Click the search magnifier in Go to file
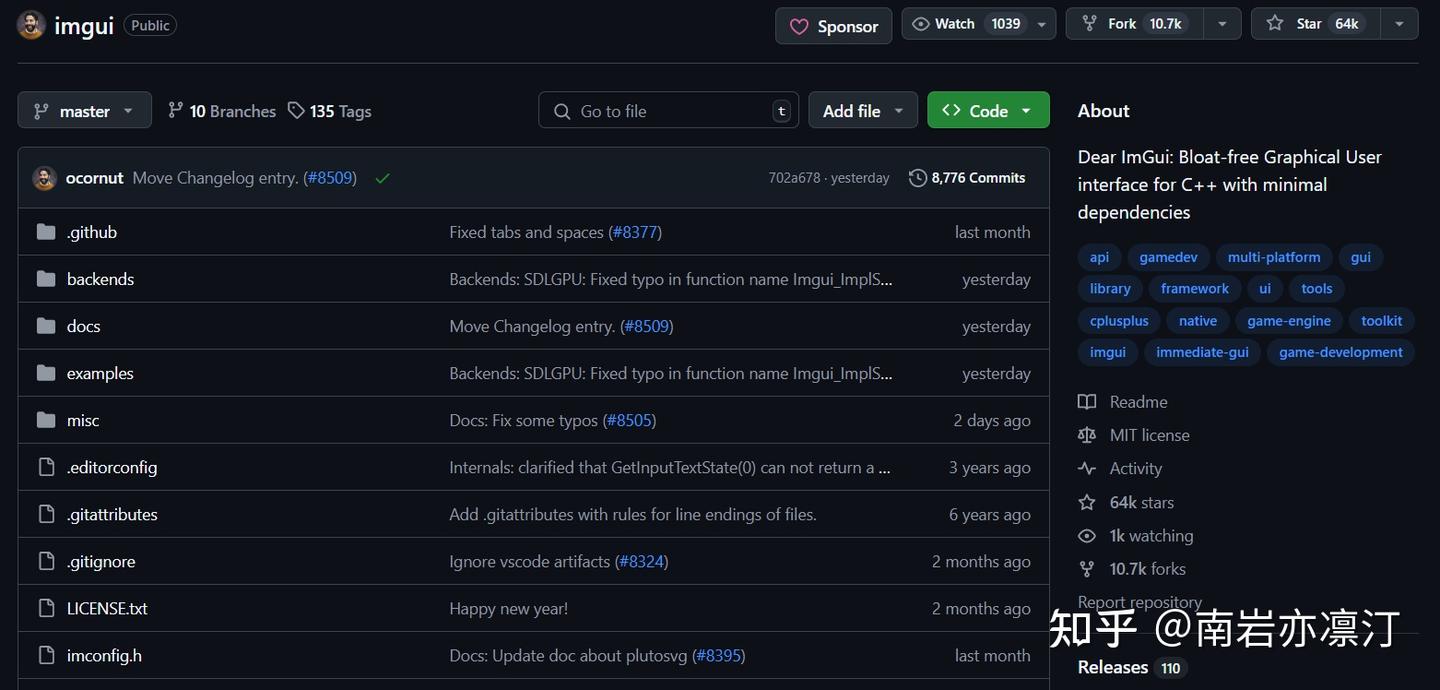This screenshot has height=690, width=1440. [x=562, y=110]
